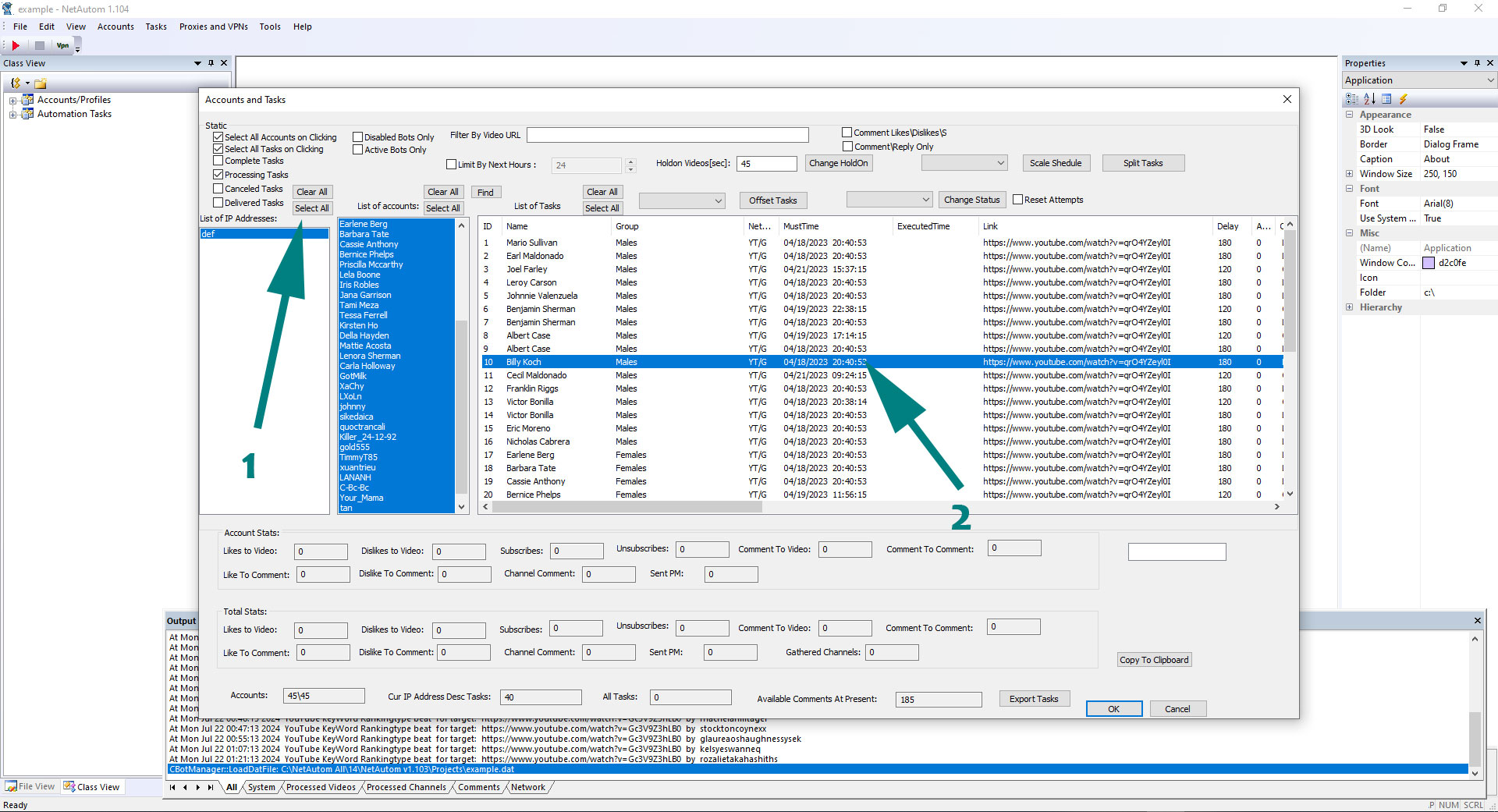Open the Application dropdown in Properties
Viewport: 1498px width, 812px height.
pos(1490,80)
